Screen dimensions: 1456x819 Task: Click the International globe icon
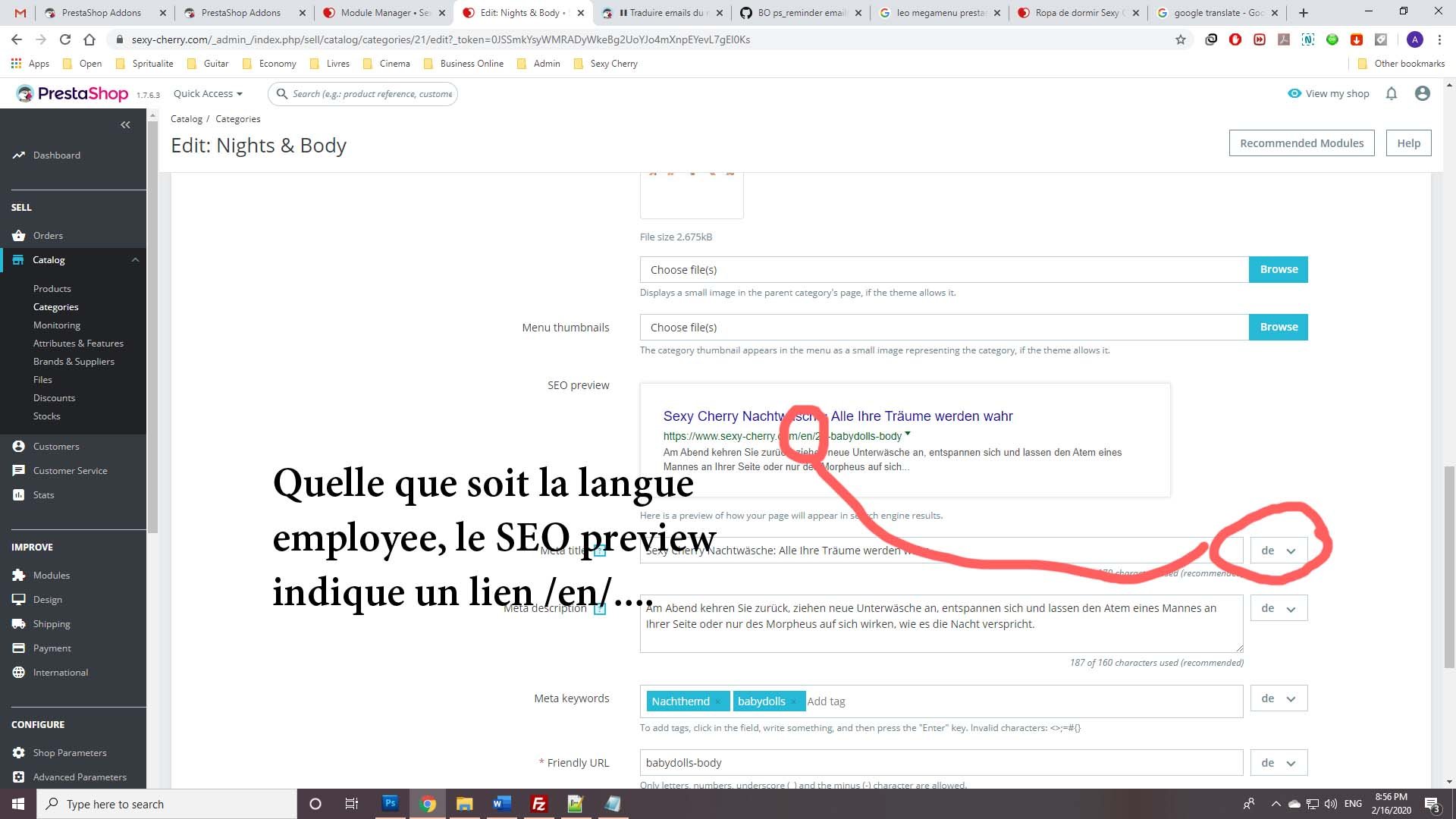[18, 672]
